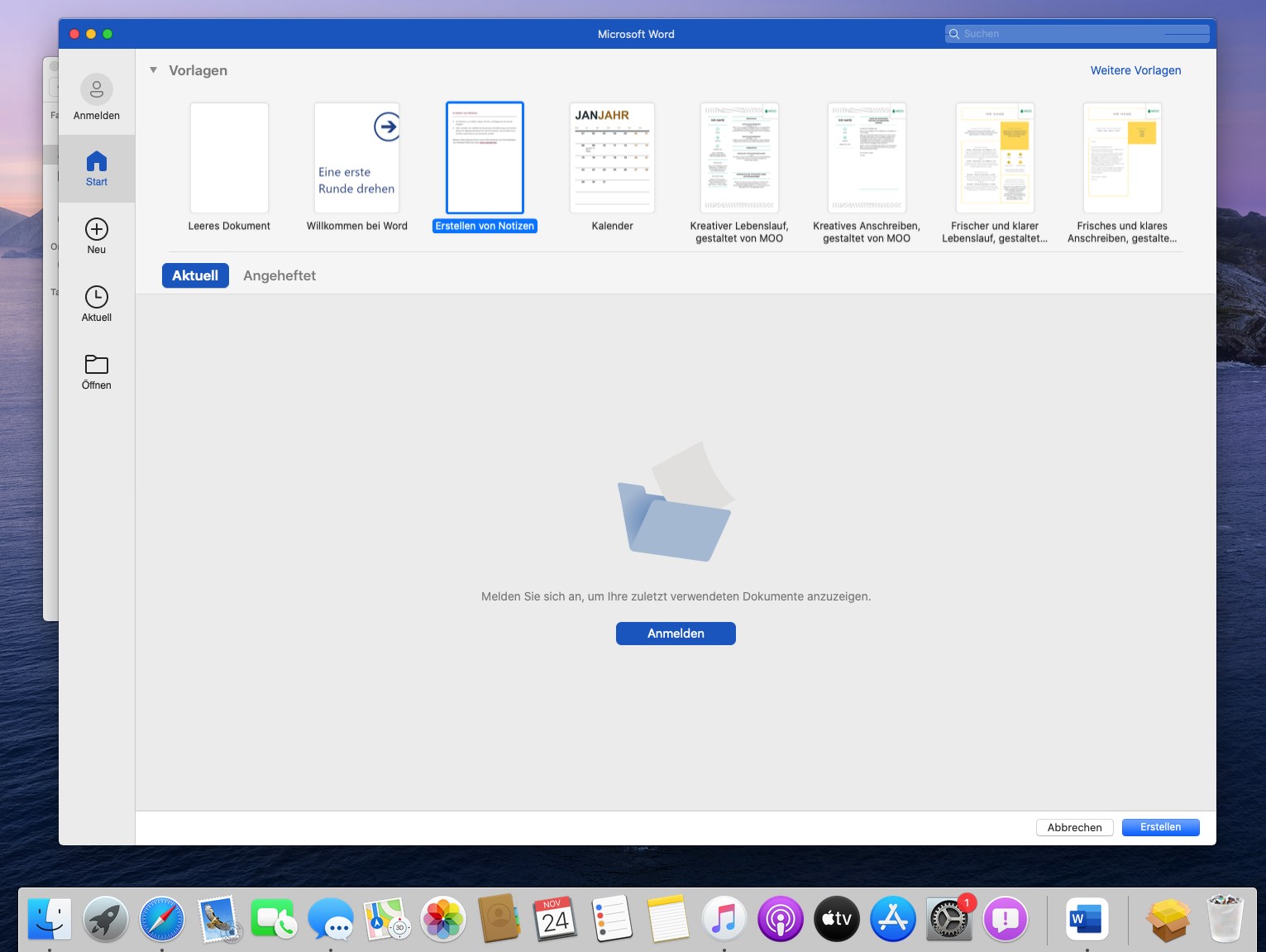
Task: Click inside the Suchen search field
Action: (x=1075, y=34)
